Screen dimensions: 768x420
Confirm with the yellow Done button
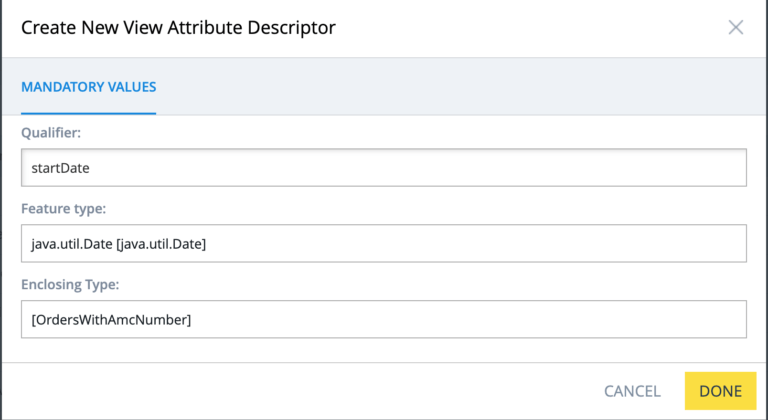[720, 391]
